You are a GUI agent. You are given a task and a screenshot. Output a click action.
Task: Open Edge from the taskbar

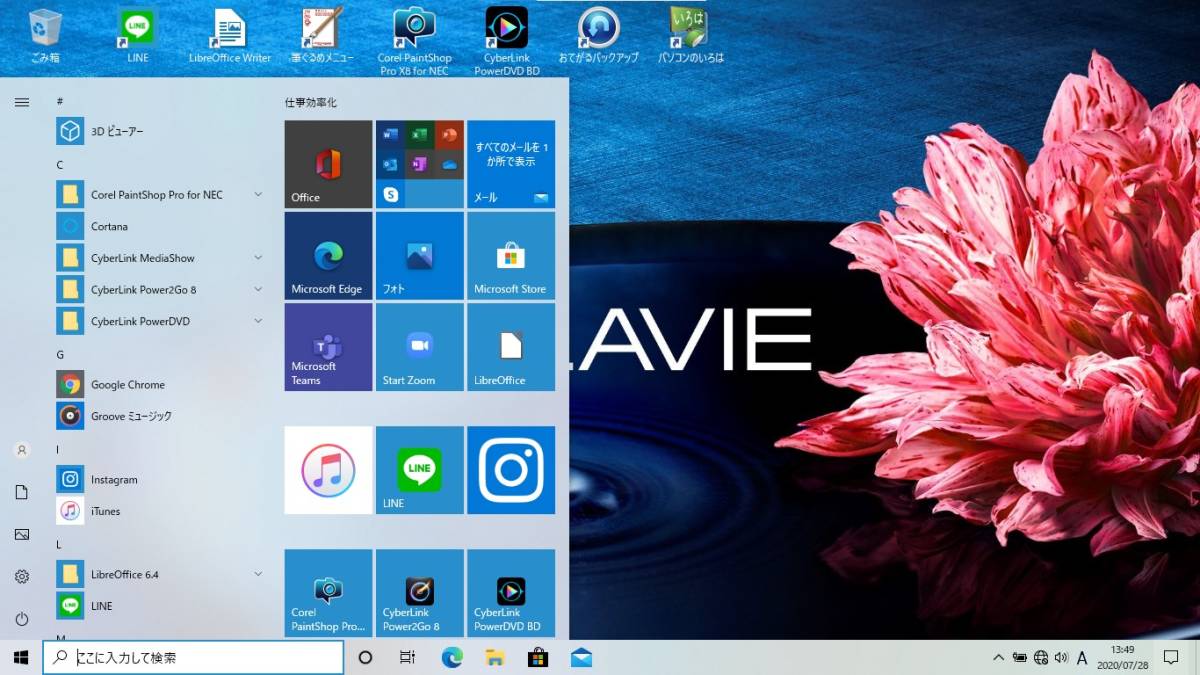452,657
